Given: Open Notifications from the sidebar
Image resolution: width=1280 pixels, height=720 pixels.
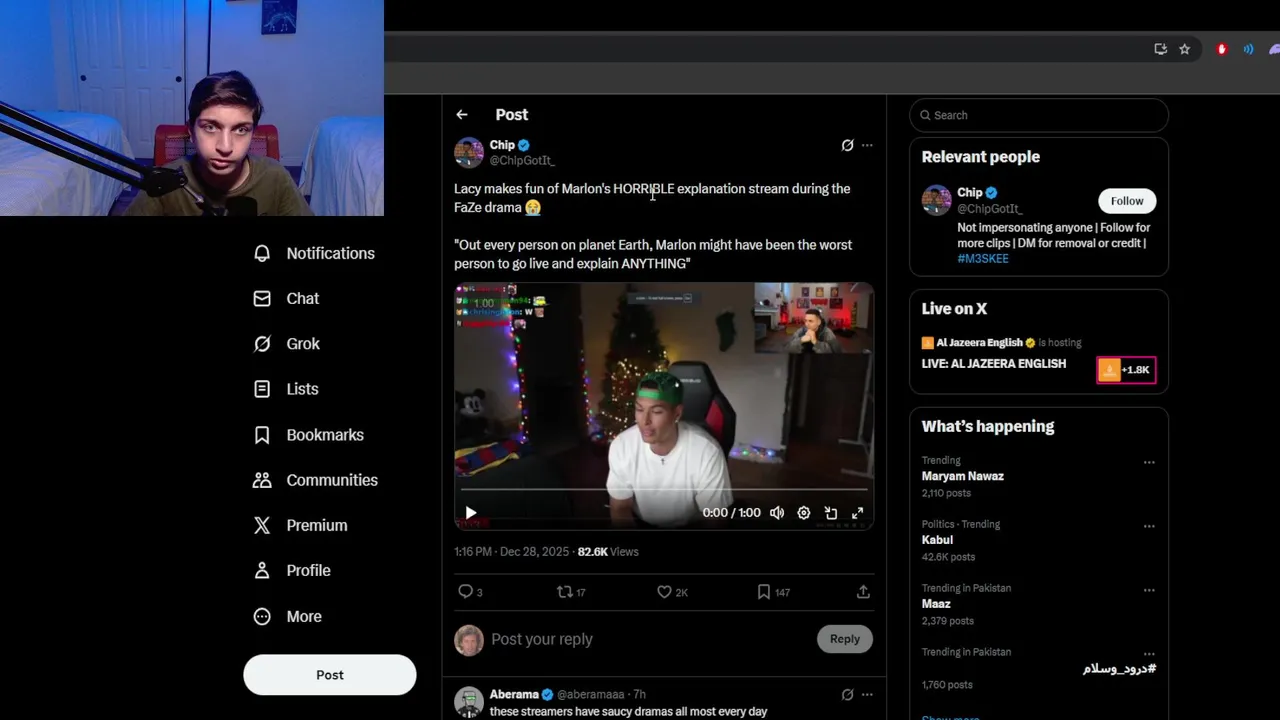Looking at the screenshot, I should [x=315, y=253].
